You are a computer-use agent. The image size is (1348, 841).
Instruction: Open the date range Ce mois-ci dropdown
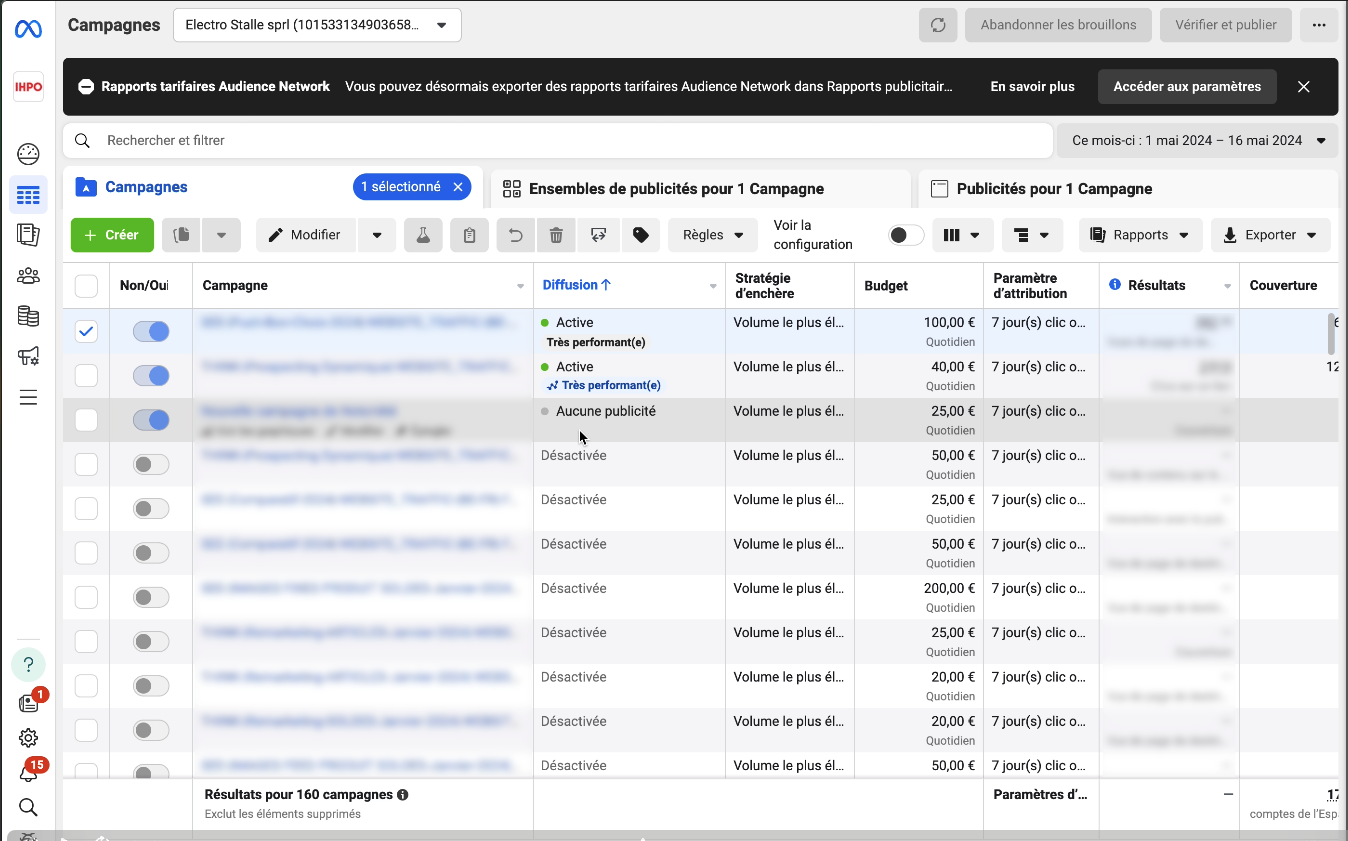click(x=1198, y=141)
